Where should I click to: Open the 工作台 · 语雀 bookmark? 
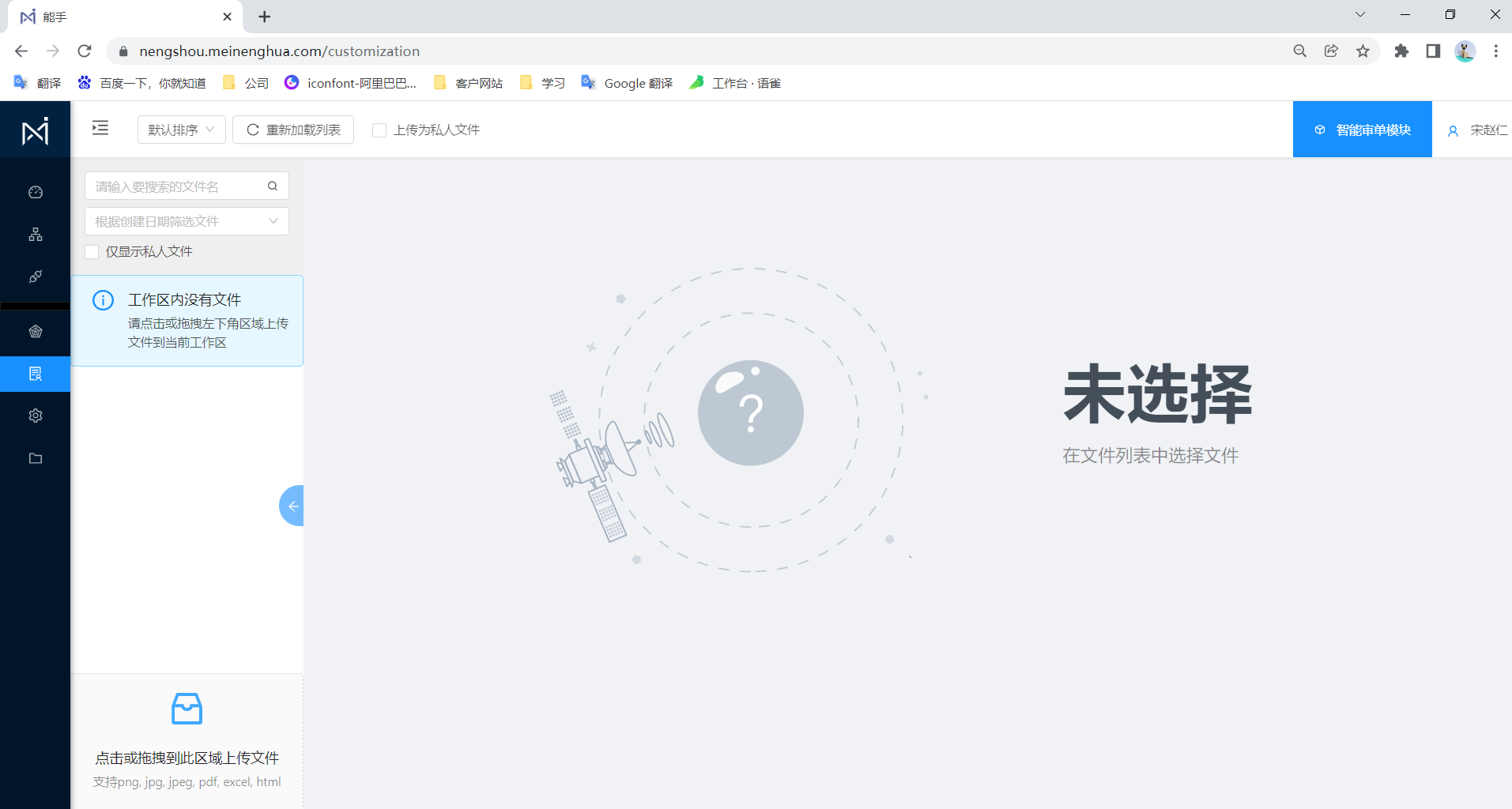point(735,83)
